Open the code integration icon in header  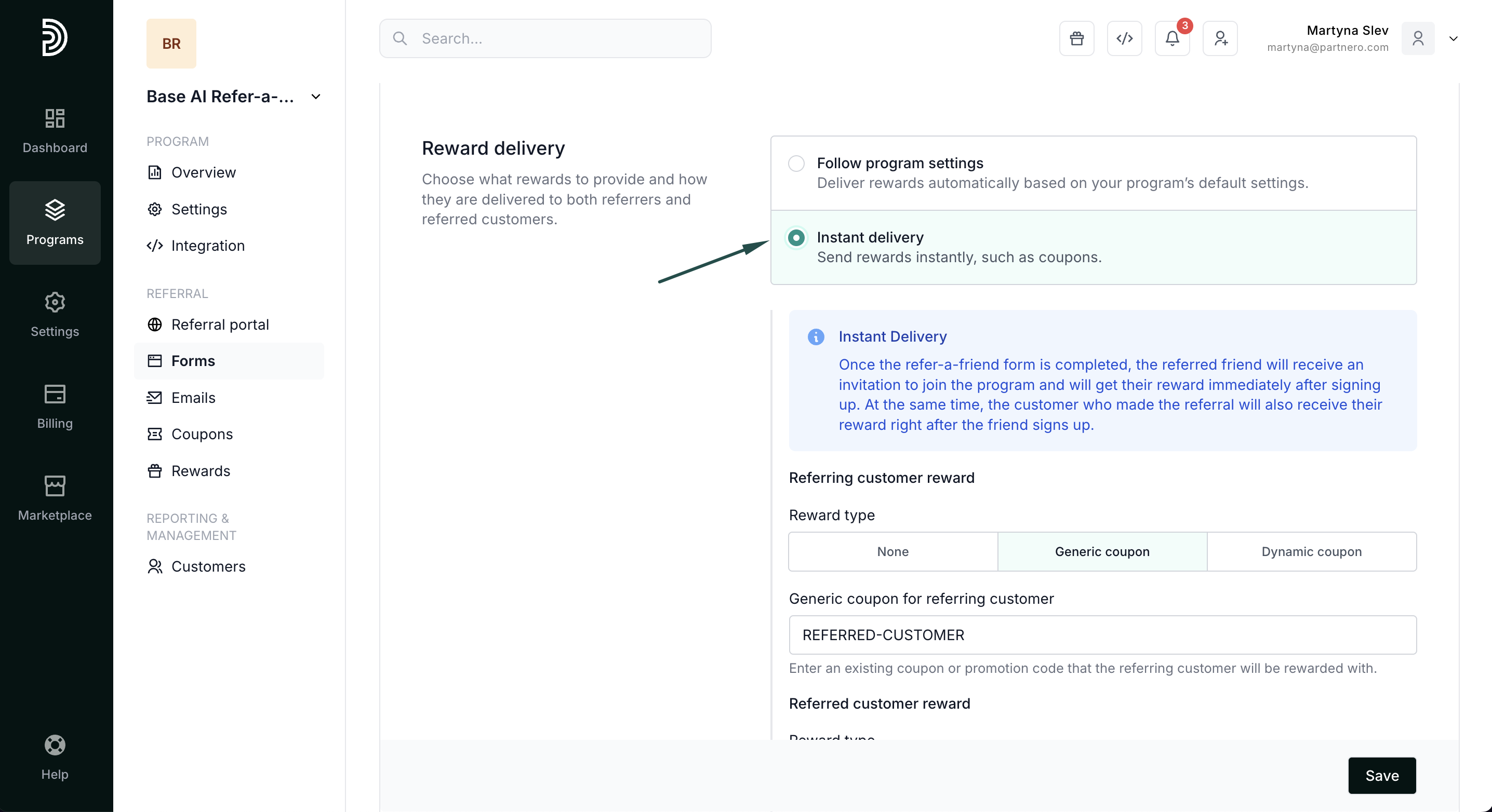point(1124,38)
